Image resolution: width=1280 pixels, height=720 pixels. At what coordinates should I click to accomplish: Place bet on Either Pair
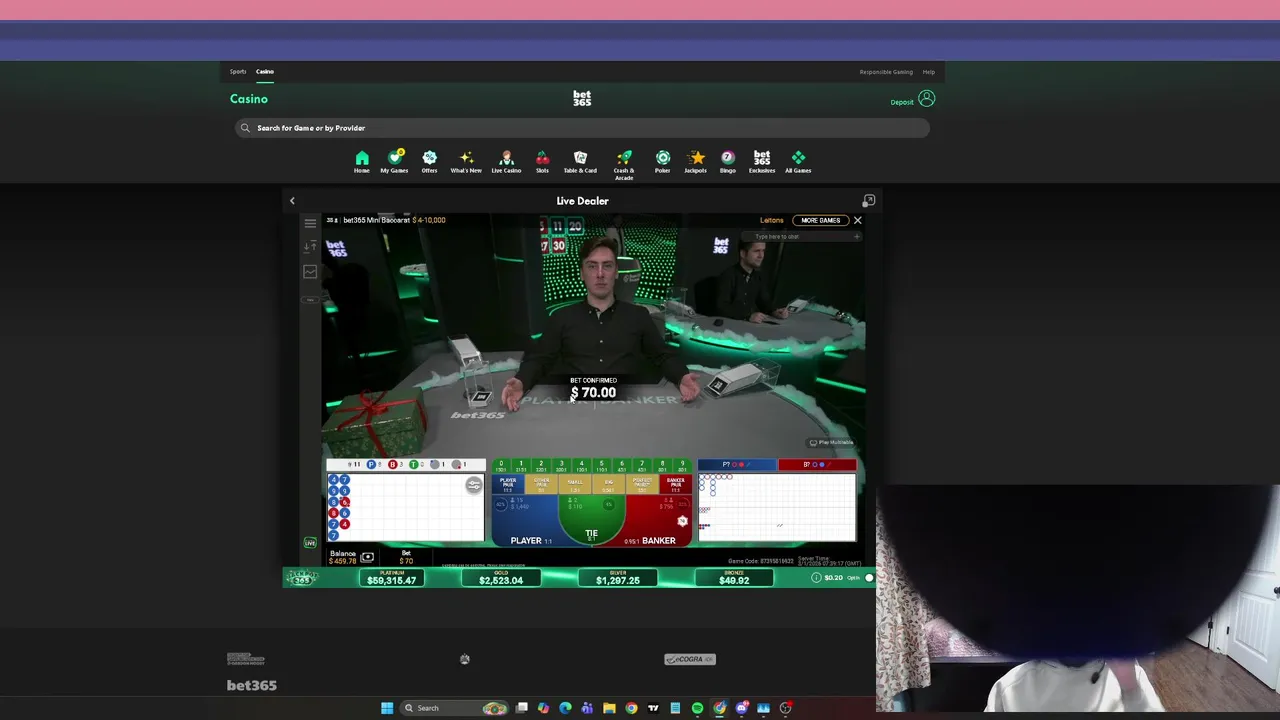coord(541,485)
